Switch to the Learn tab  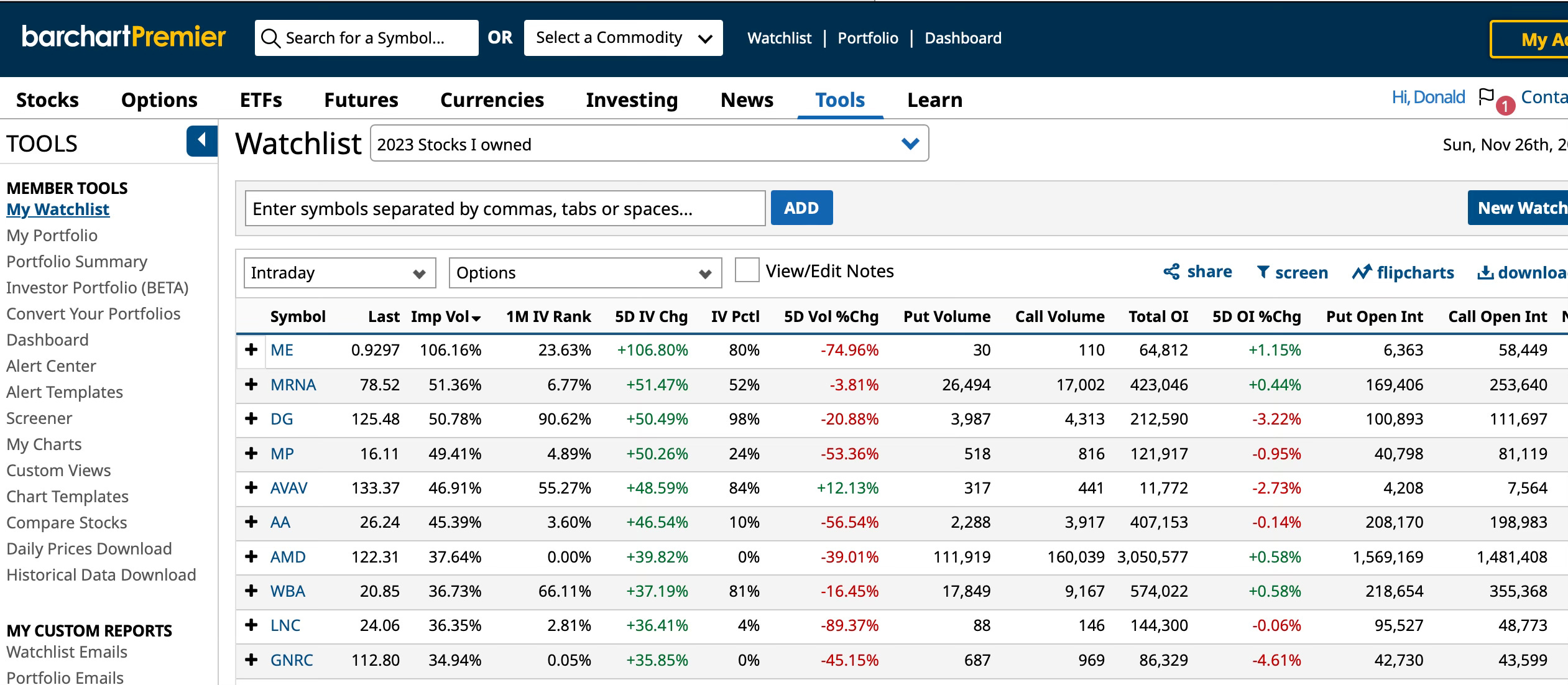pyautogui.click(x=934, y=100)
